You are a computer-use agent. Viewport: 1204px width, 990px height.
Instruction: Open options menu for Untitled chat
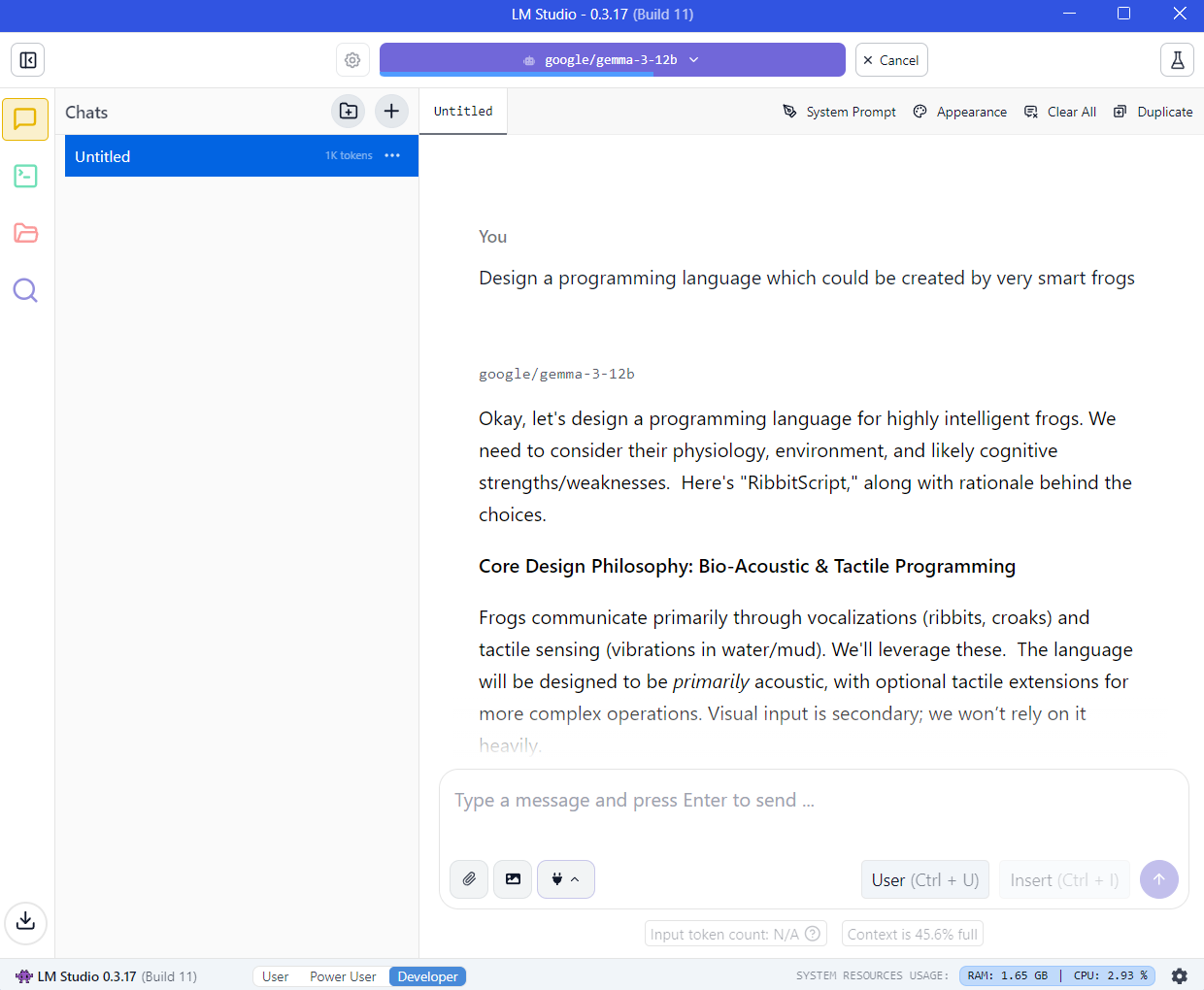click(x=392, y=156)
